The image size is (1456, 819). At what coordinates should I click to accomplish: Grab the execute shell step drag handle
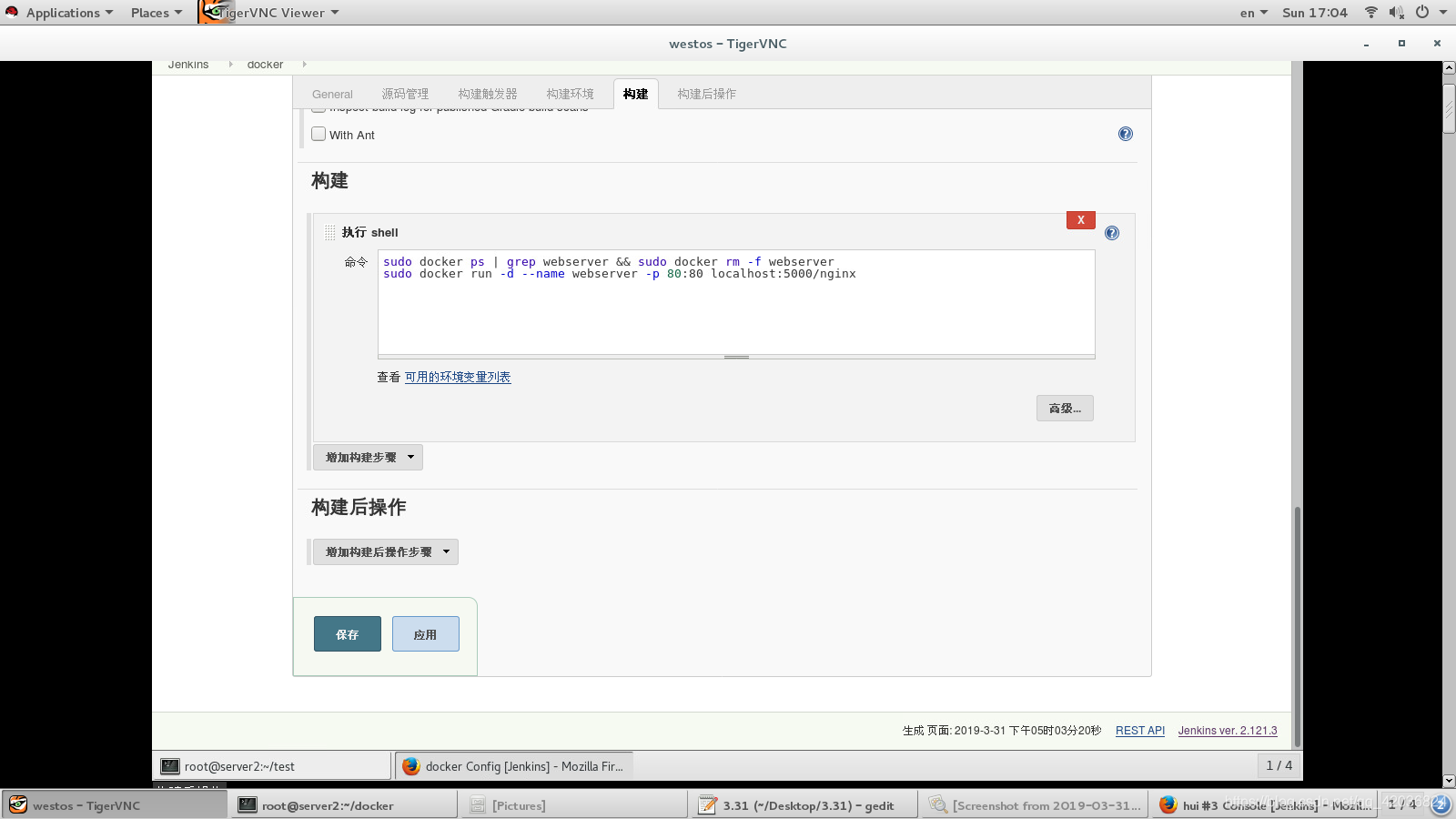329,233
